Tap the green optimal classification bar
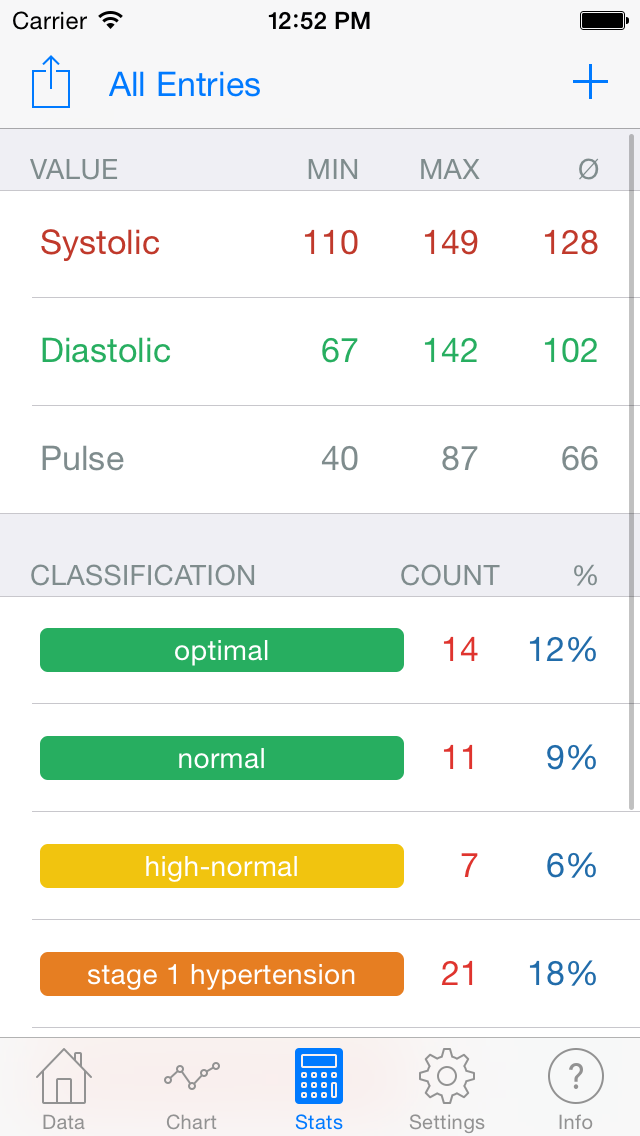 tap(222, 650)
